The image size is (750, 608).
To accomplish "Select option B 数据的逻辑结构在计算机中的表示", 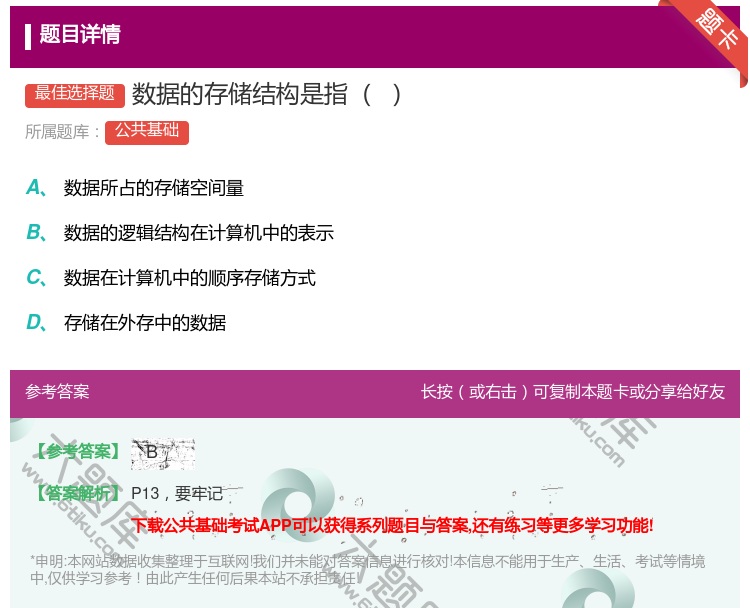I will 180,233.
